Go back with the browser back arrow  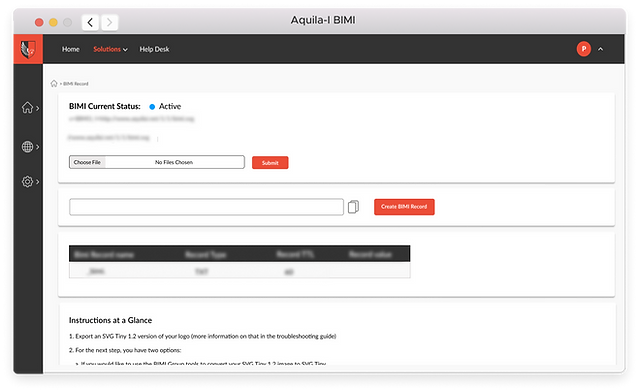90,22
